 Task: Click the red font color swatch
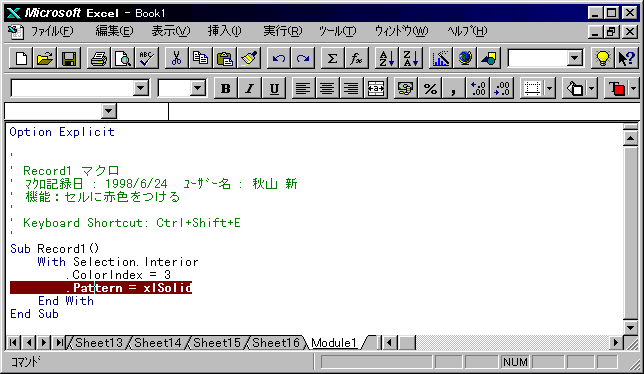(617, 88)
